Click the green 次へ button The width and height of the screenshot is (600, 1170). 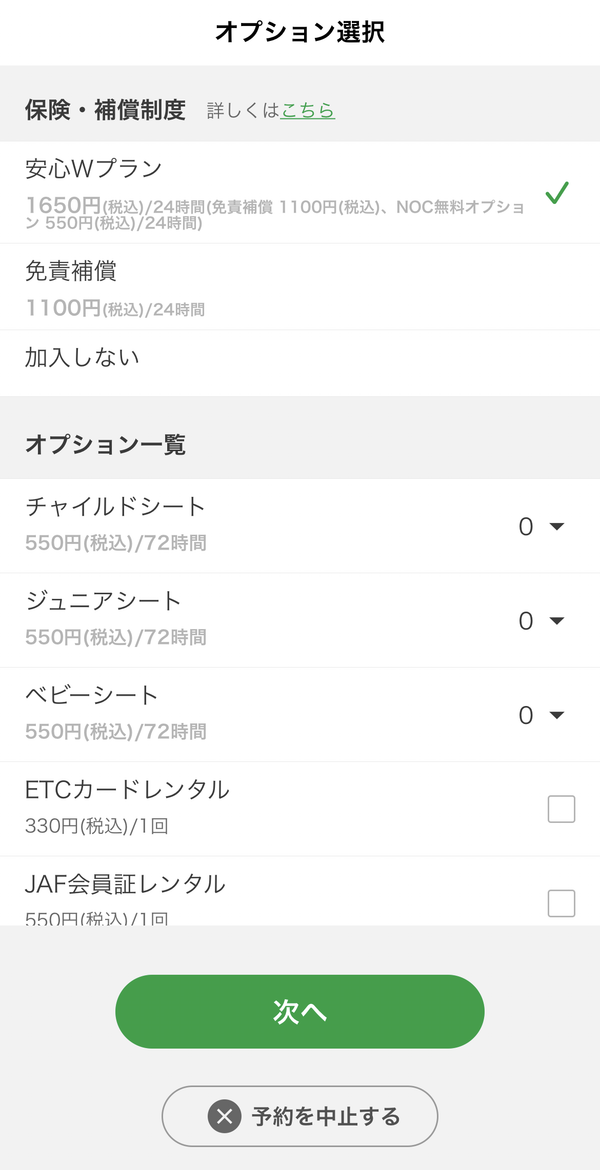(300, 1011)
